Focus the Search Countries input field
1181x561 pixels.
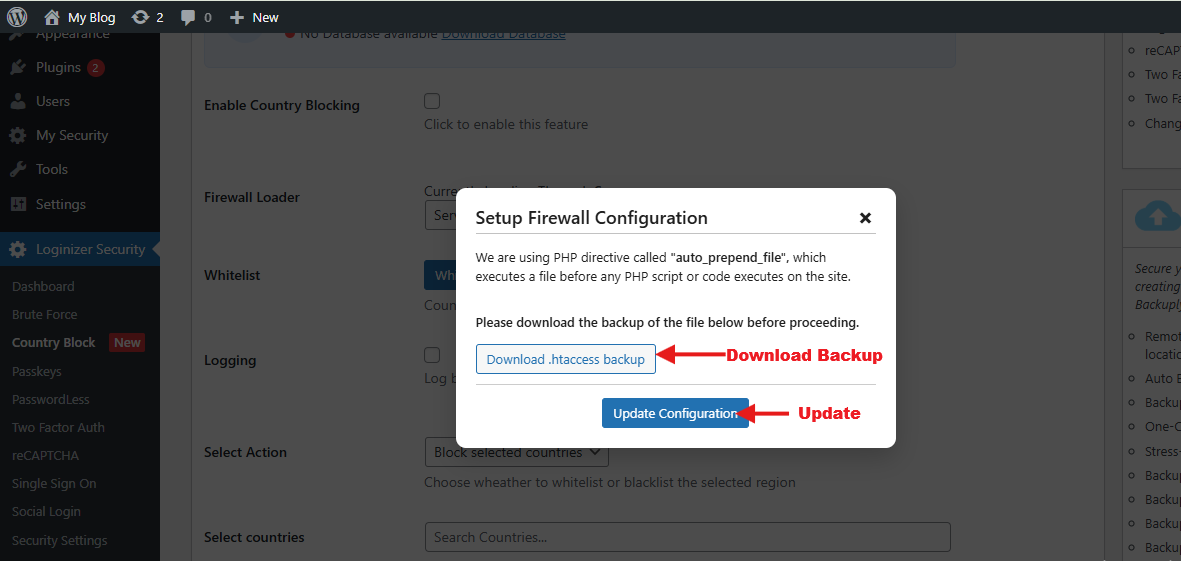click(687, 537)
